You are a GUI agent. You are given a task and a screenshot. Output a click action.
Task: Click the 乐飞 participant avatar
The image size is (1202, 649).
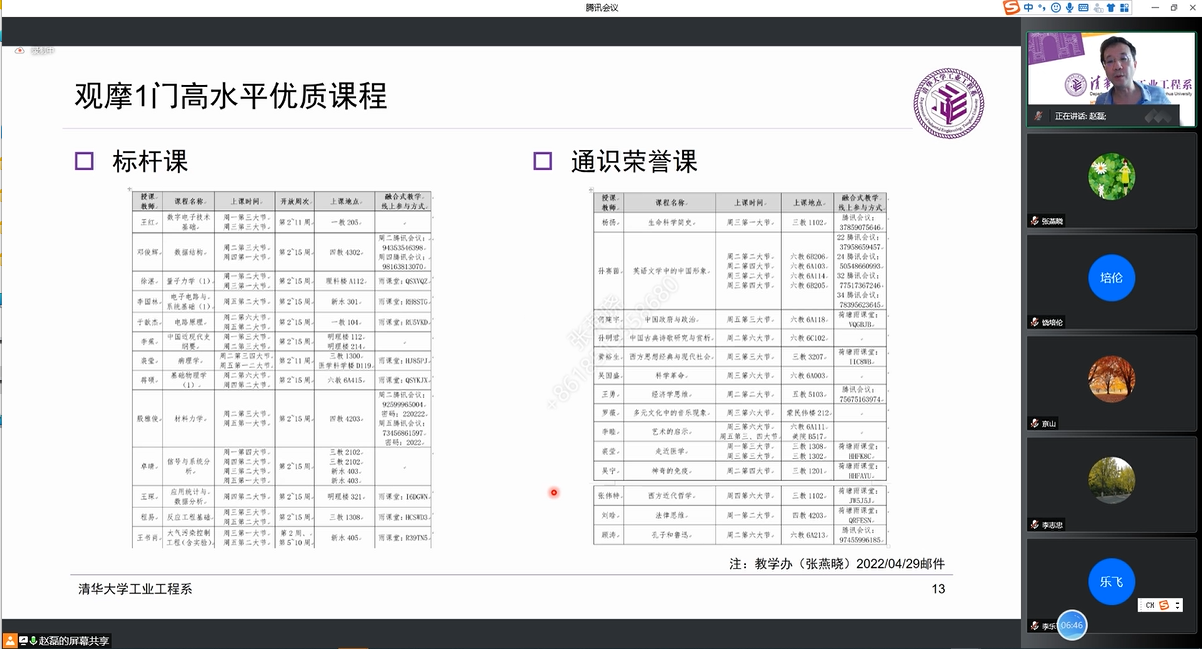point(1111,581)
